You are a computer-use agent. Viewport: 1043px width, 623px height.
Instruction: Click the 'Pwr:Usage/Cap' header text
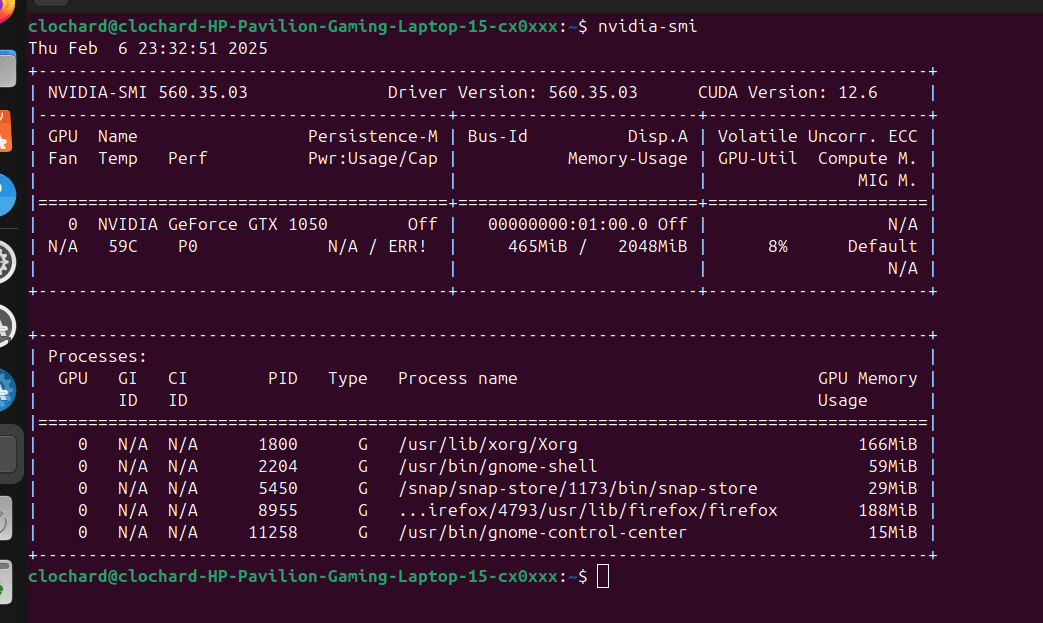pos(372,158)
